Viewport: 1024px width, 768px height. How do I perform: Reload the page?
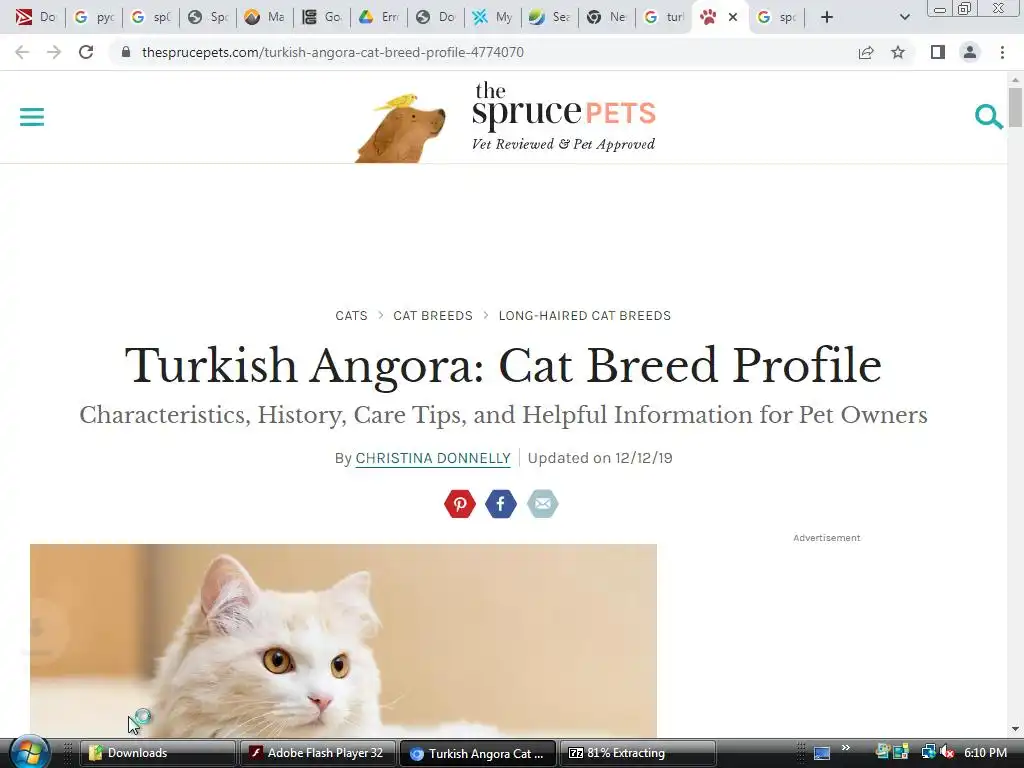(x=86, y=52)
